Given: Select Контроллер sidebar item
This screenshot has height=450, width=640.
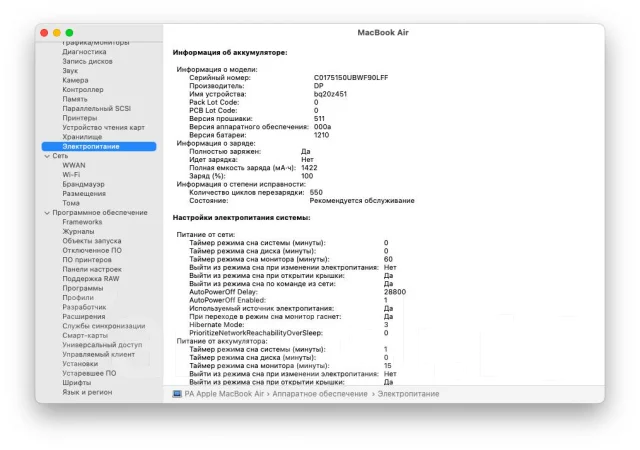Looking at the screenshot, I should point(83,89).
